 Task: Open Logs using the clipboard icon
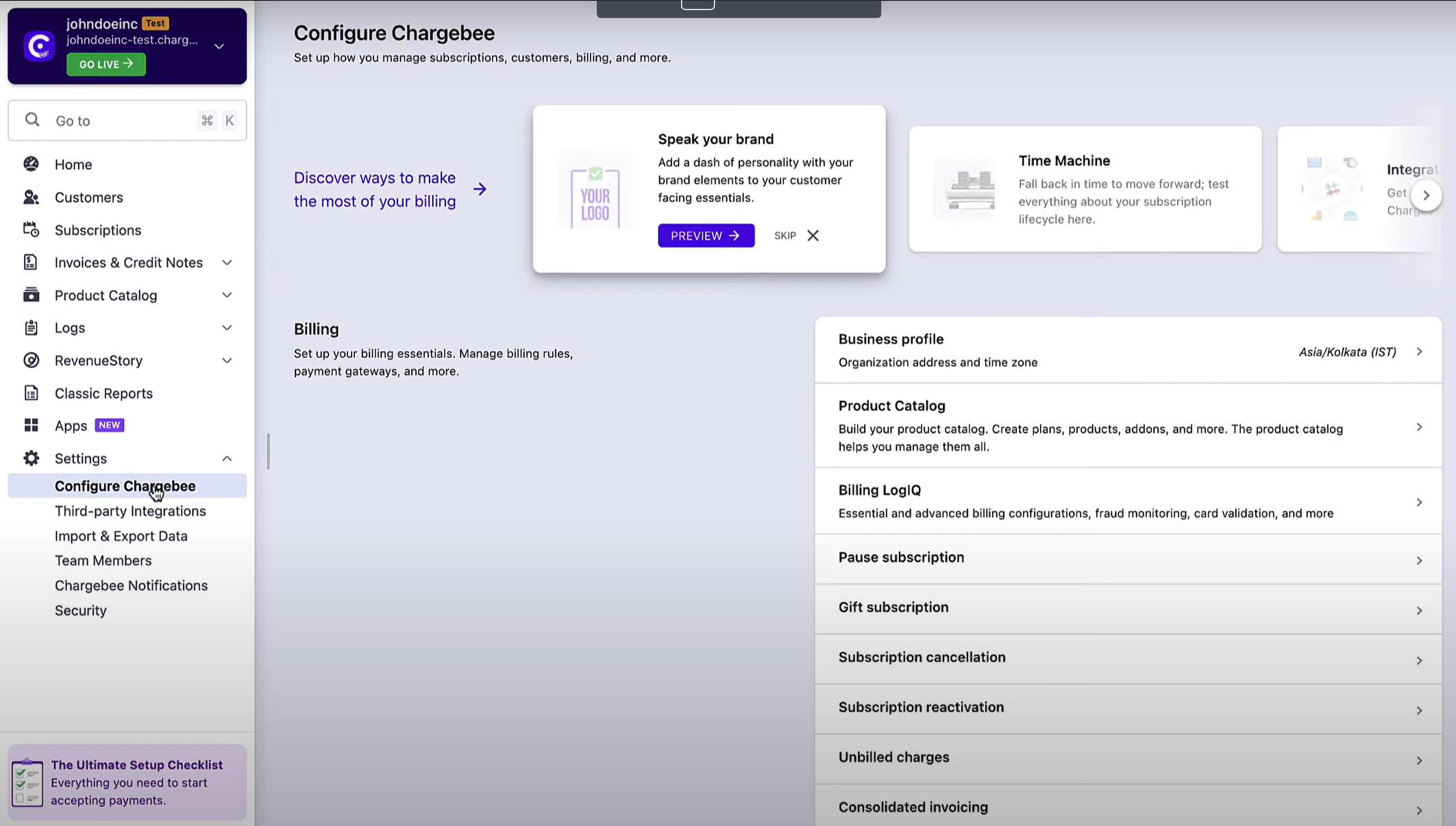(x=31, y=327)
